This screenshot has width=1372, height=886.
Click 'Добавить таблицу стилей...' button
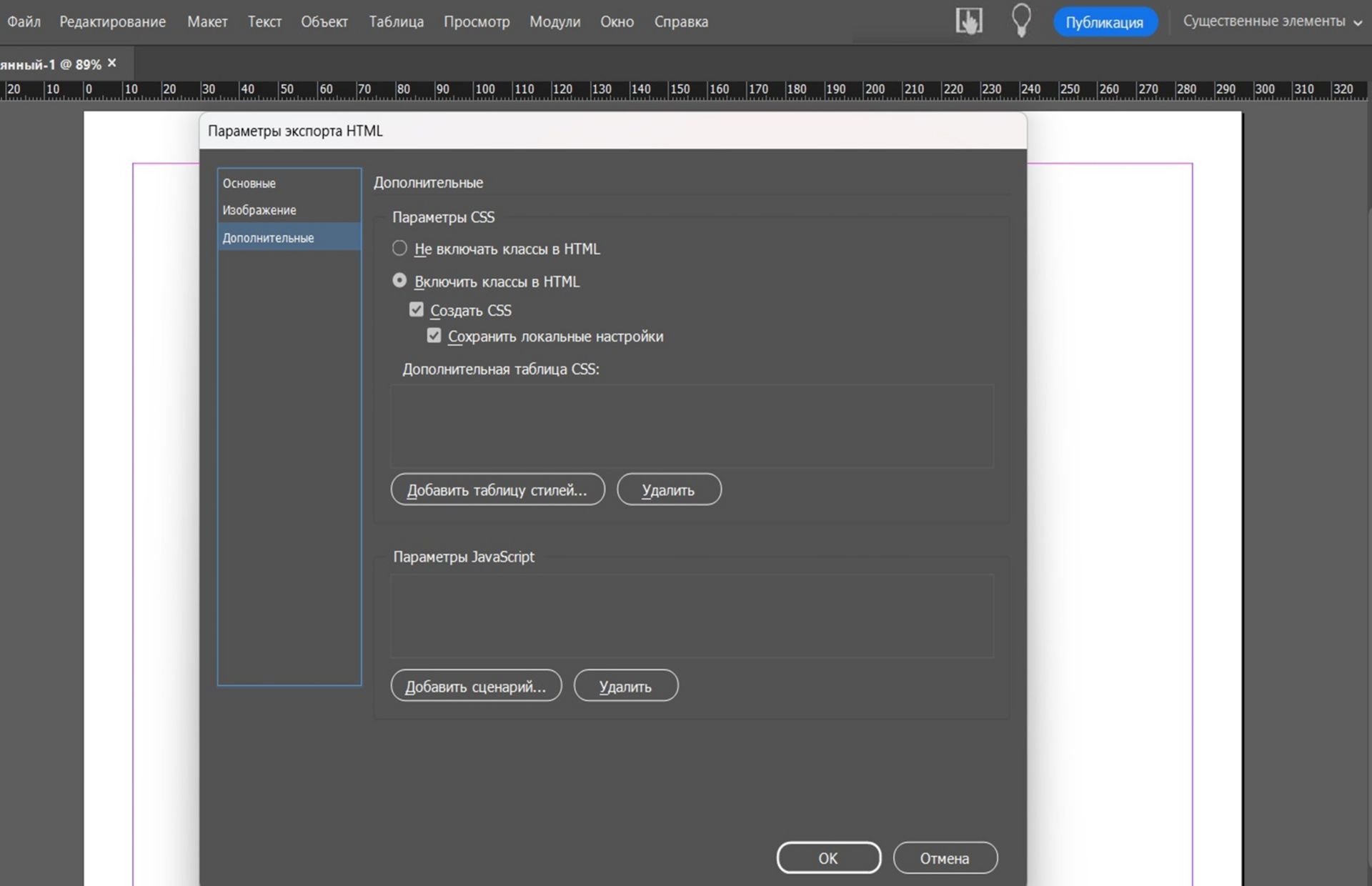[497, 489]
